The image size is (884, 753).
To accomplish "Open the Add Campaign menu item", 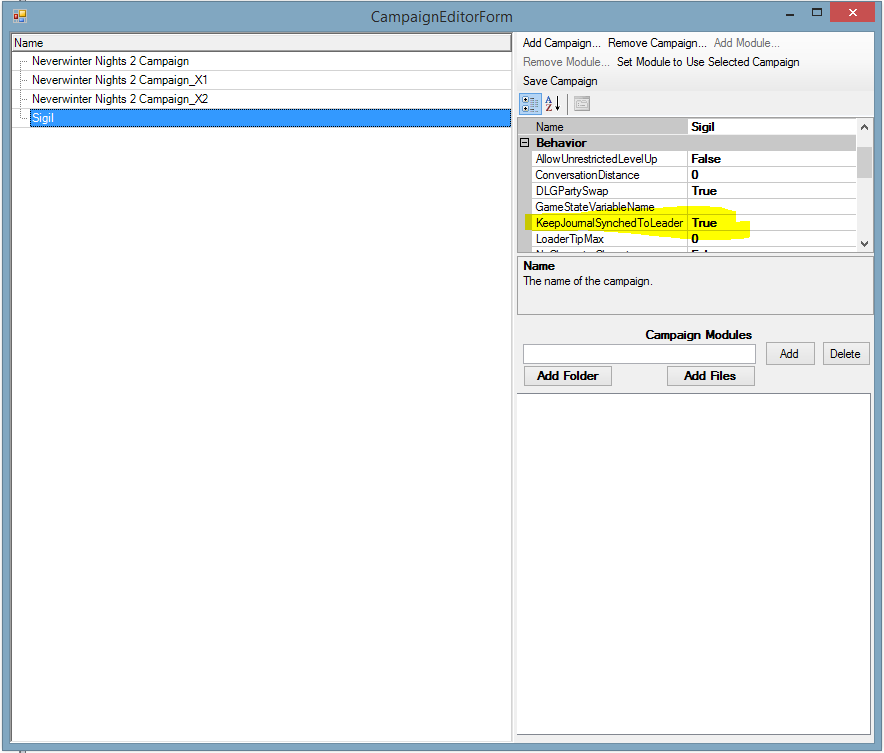I will [x=561, y=43].
